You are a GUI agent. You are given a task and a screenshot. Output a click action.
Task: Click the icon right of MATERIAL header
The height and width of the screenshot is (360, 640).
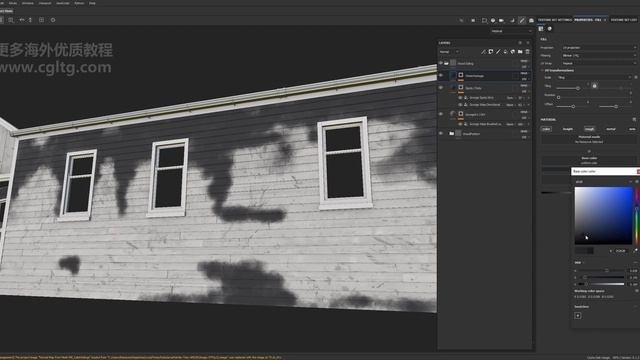(634, 120)
